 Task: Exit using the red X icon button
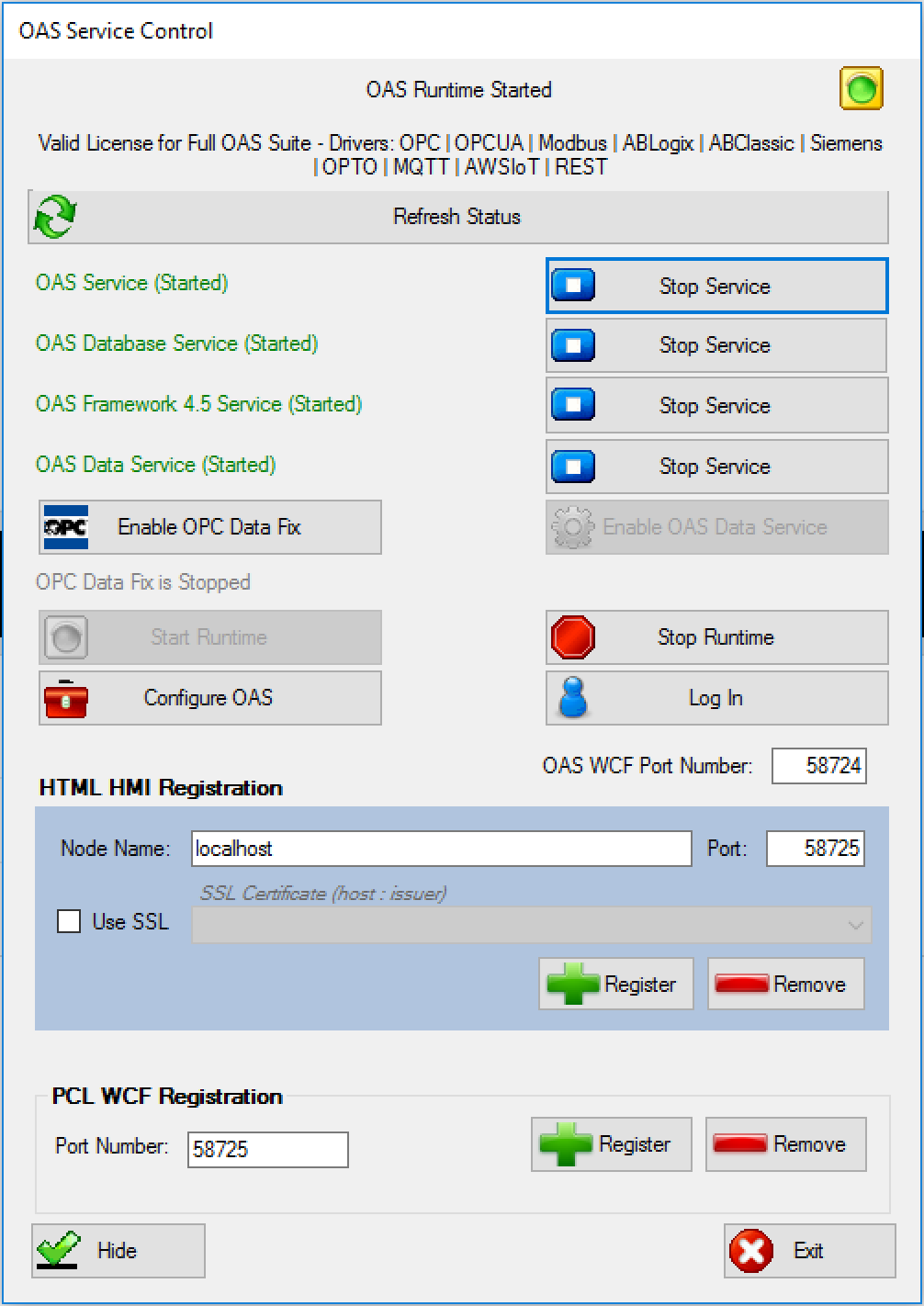tap(751, 1251)
